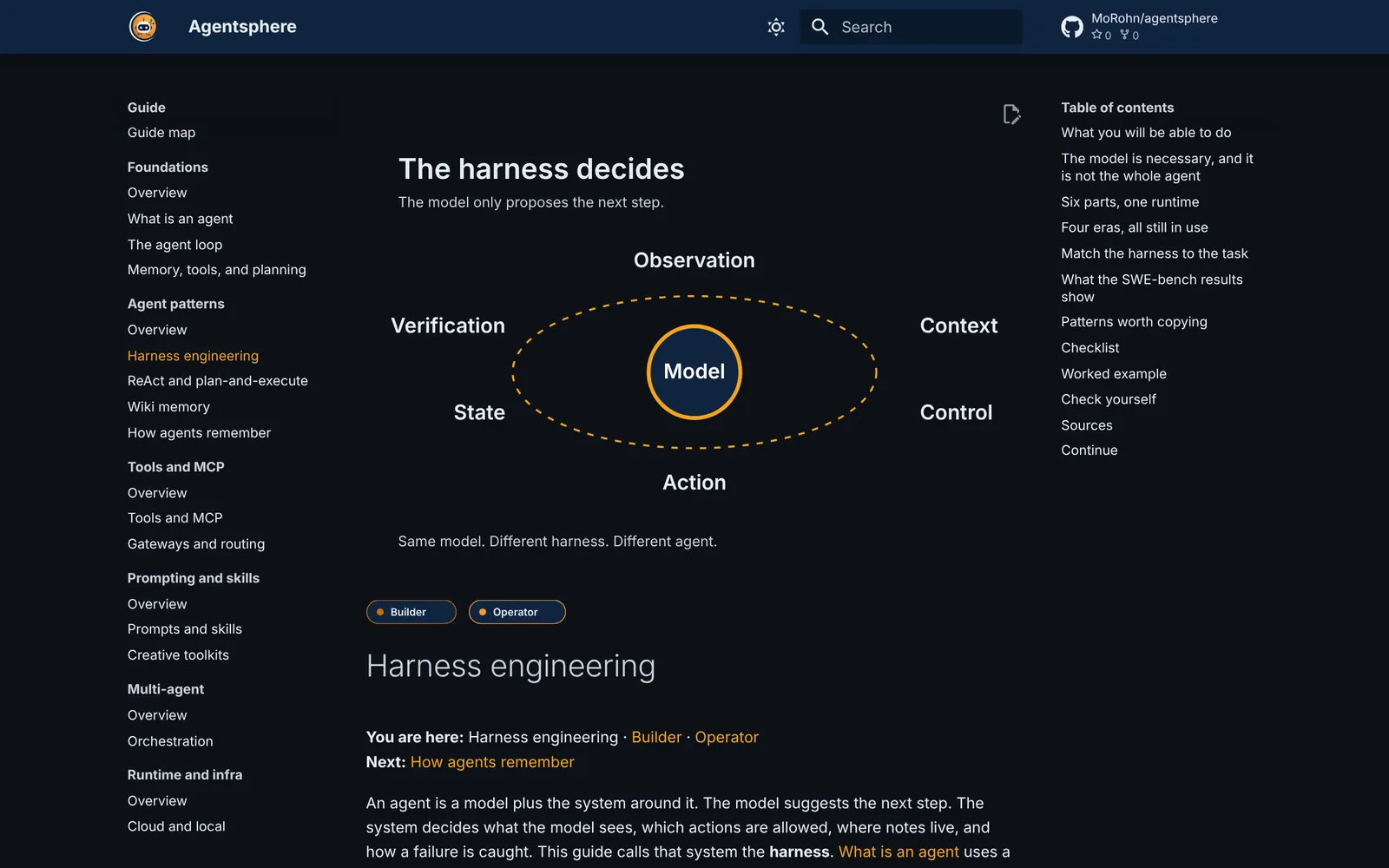This screenshot has height=868, width=1389.
Task: Open the Foundations Overview page
Action: click(157, 193)
